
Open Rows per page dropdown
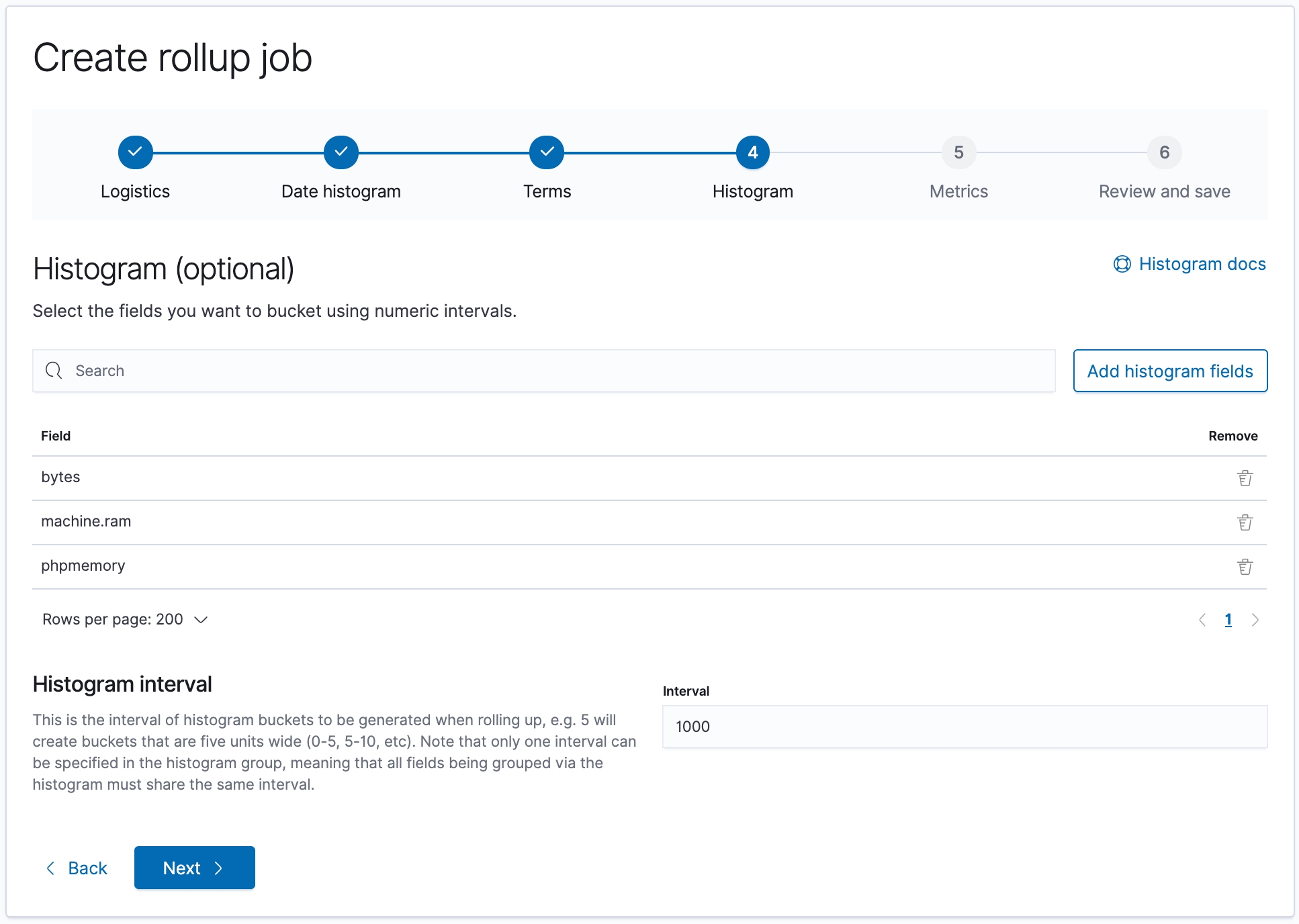pos(125,619)
